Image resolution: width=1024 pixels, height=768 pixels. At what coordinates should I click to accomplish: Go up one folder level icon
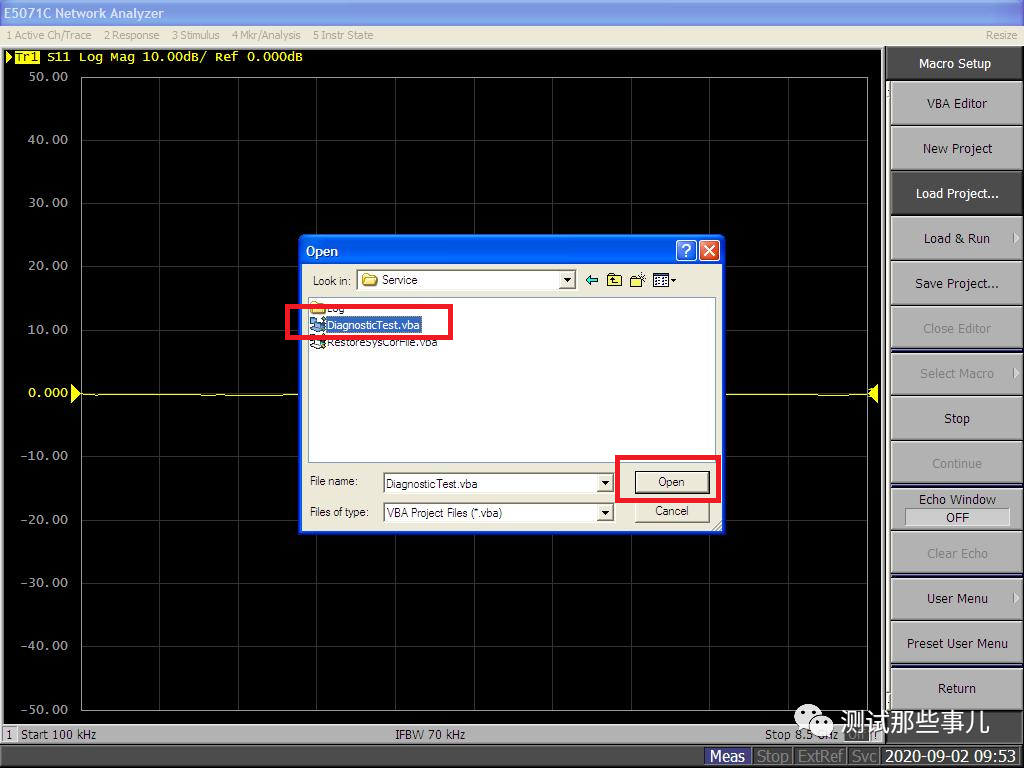click(x=614, y=280)
